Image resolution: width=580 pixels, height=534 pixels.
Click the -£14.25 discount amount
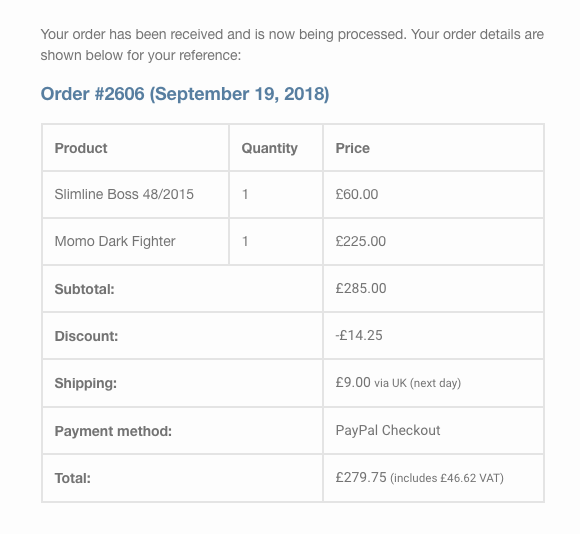click(359, 335)
